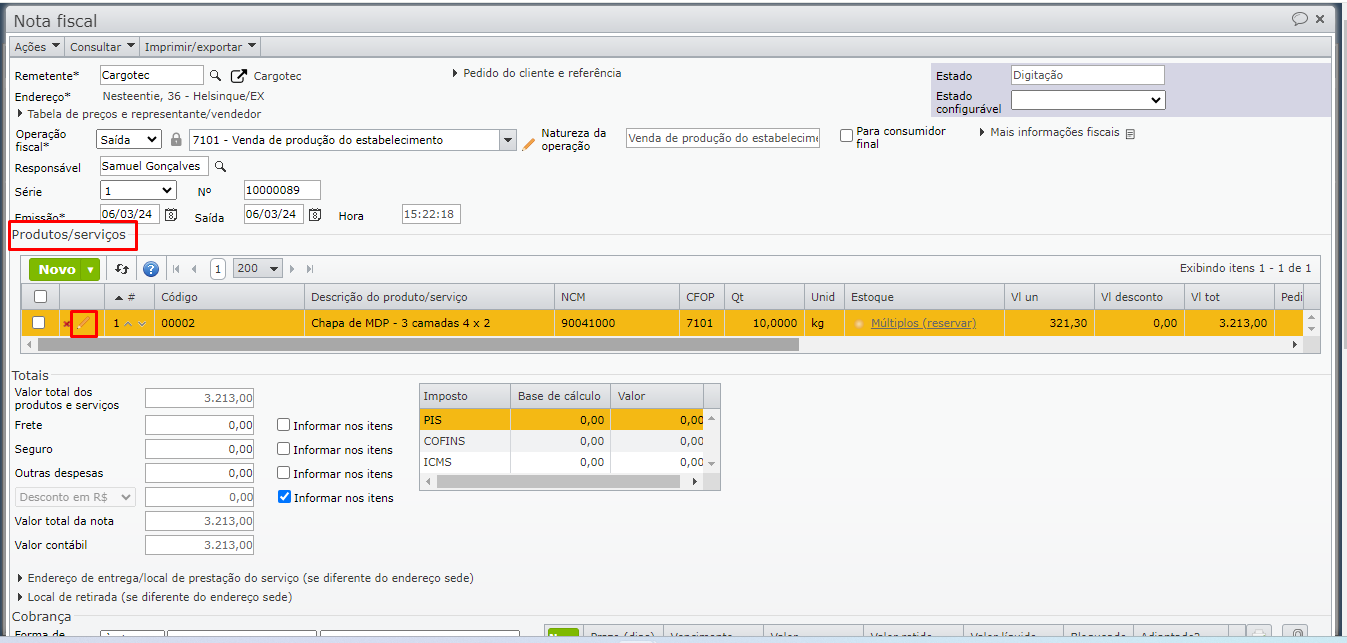Open Desconto em R$ dropdown
The image size is (1347, 643).
pyautogui.click(x=75, y=497)
